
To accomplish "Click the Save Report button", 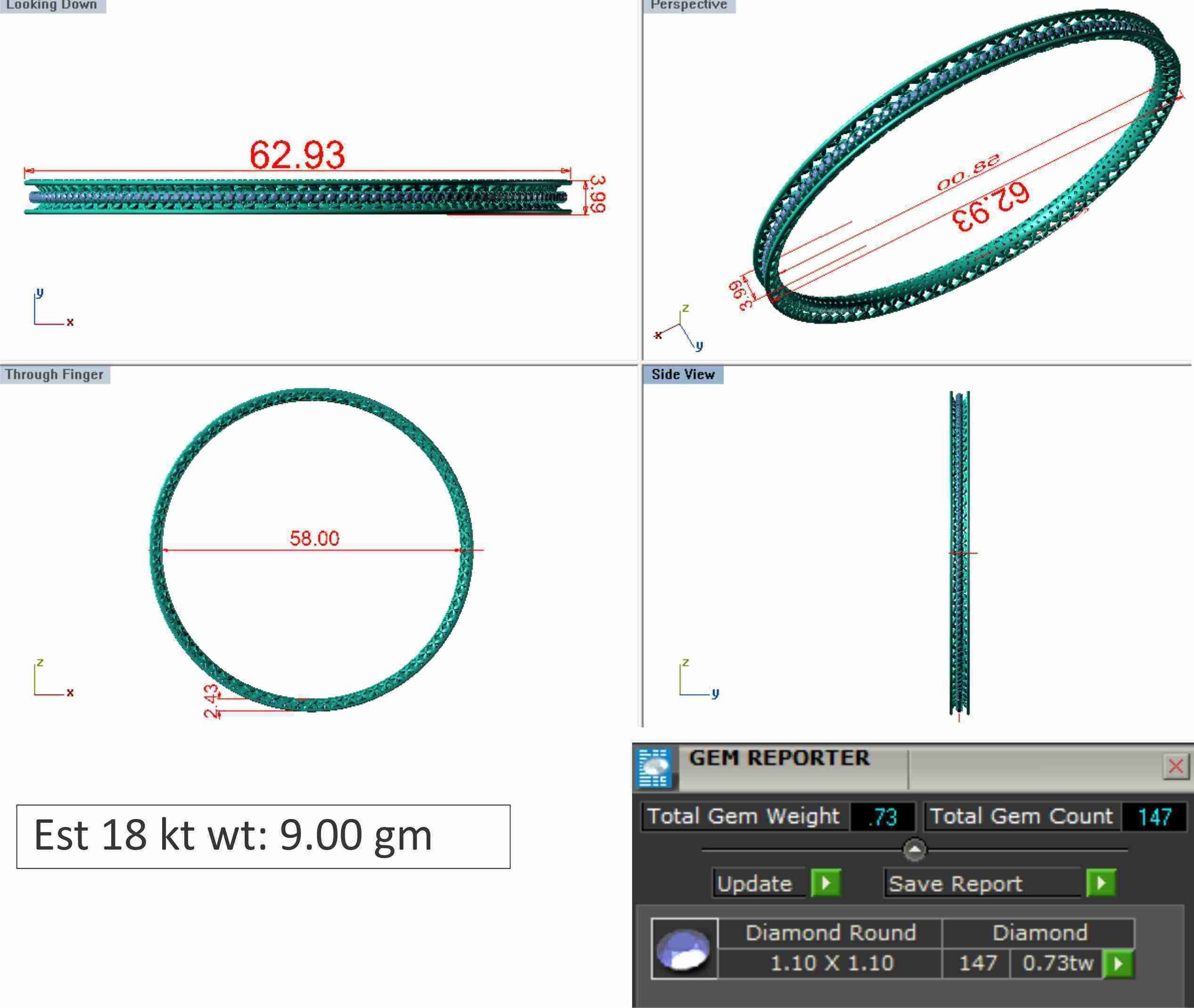I will [x=983, y=883].
